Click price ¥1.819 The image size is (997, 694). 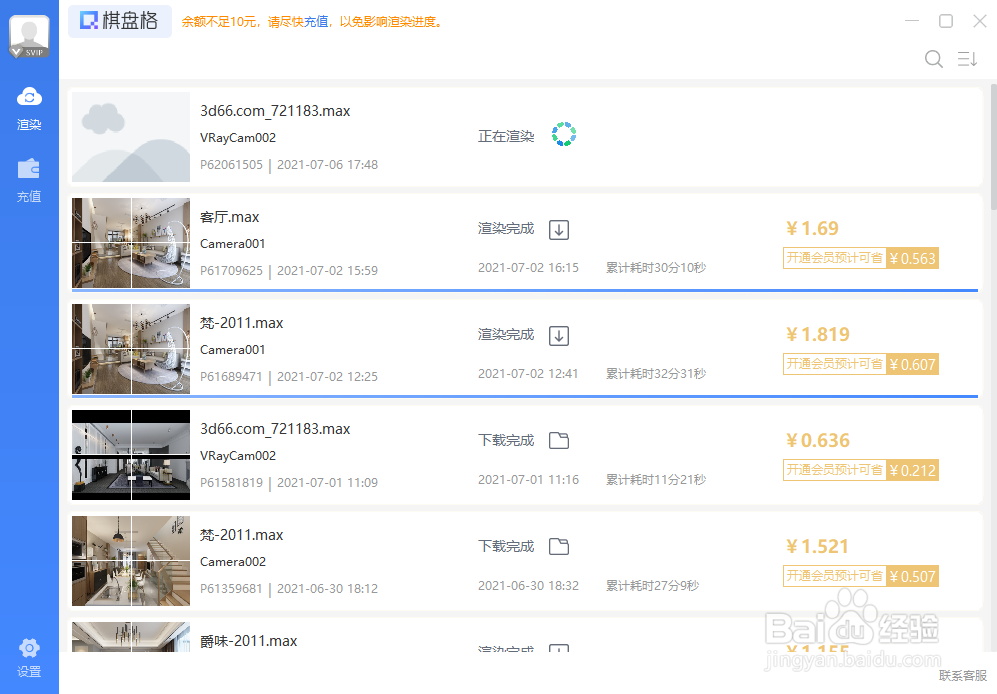pos(818,335)
